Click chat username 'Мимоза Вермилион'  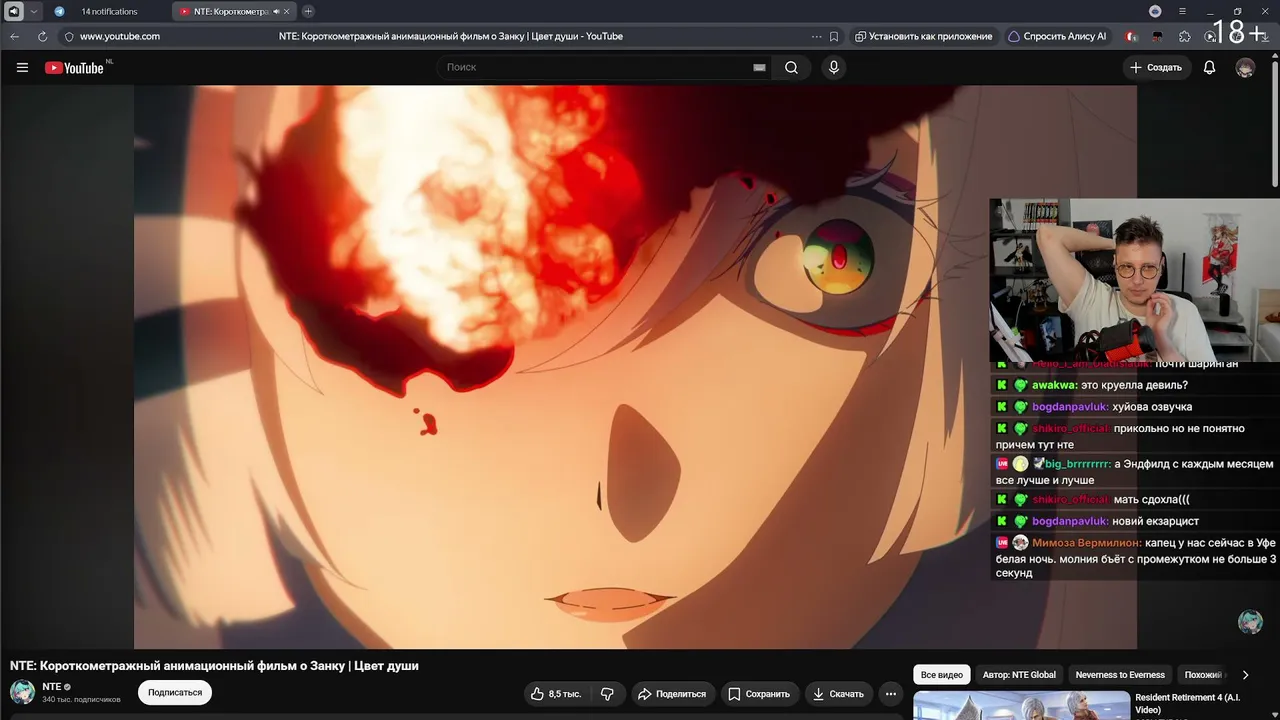(1085, 543)
